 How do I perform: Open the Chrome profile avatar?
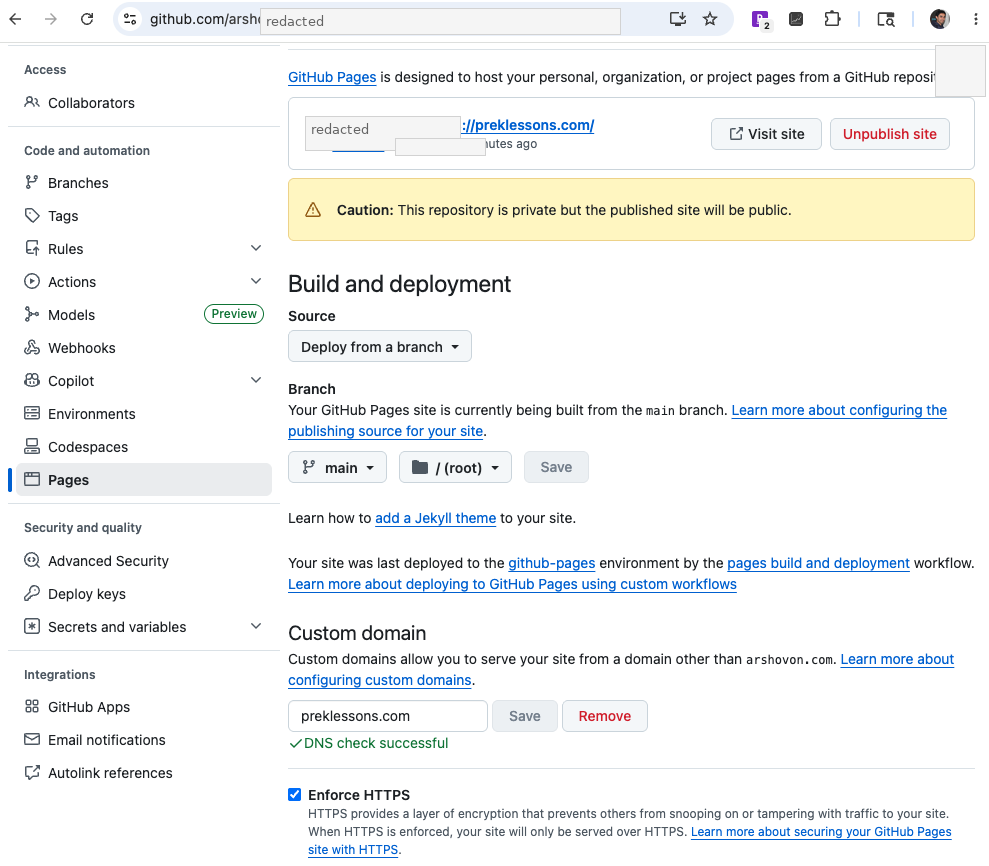940,19
